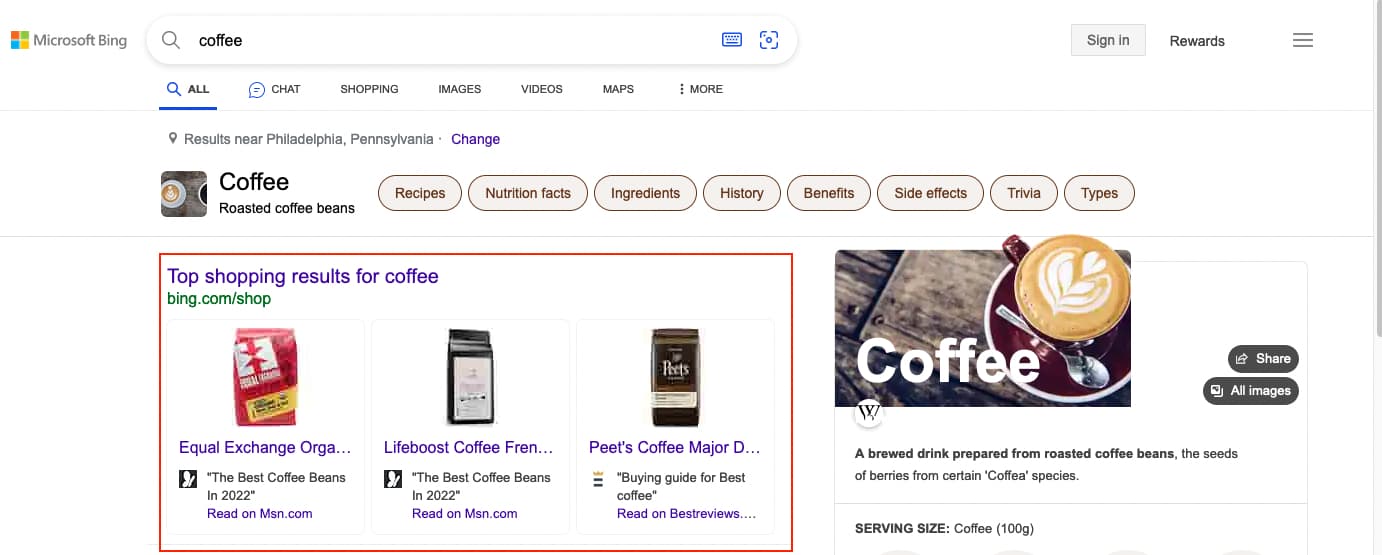
Task: Click the location pin icon near Philadelphia
Action: point(173,139)
